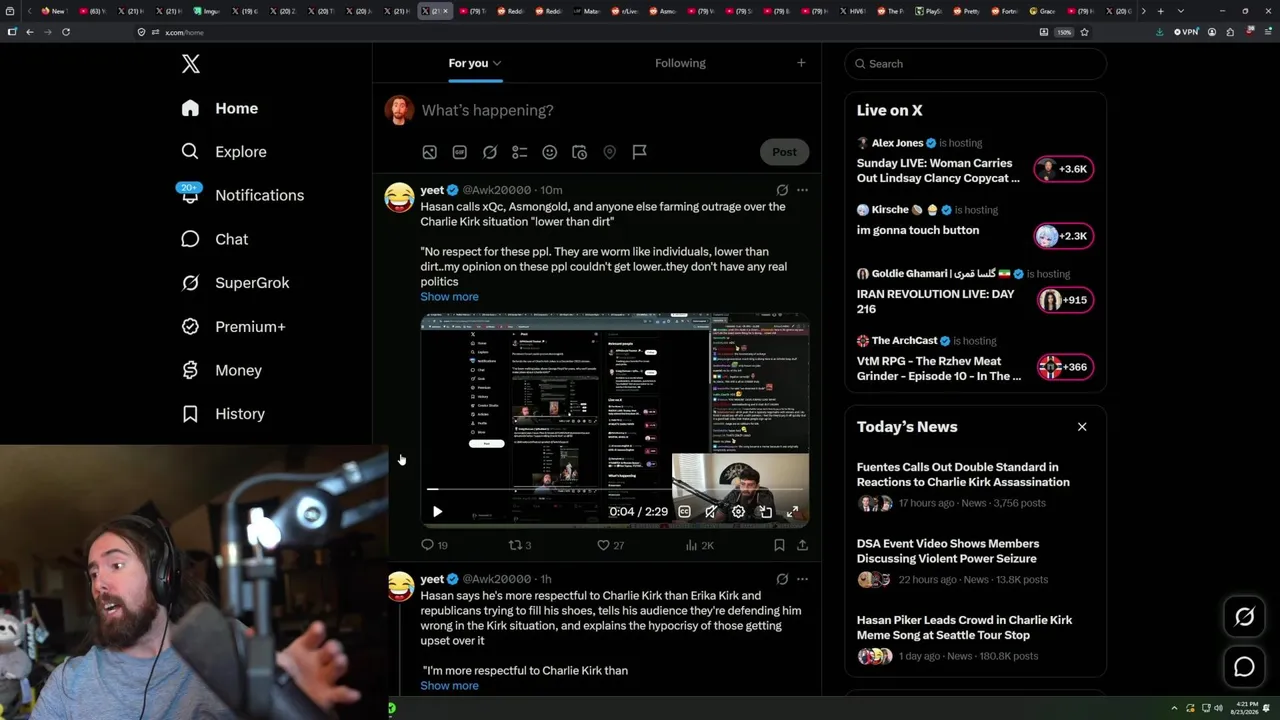Close the Today's News panel

tap(1082, 427)
